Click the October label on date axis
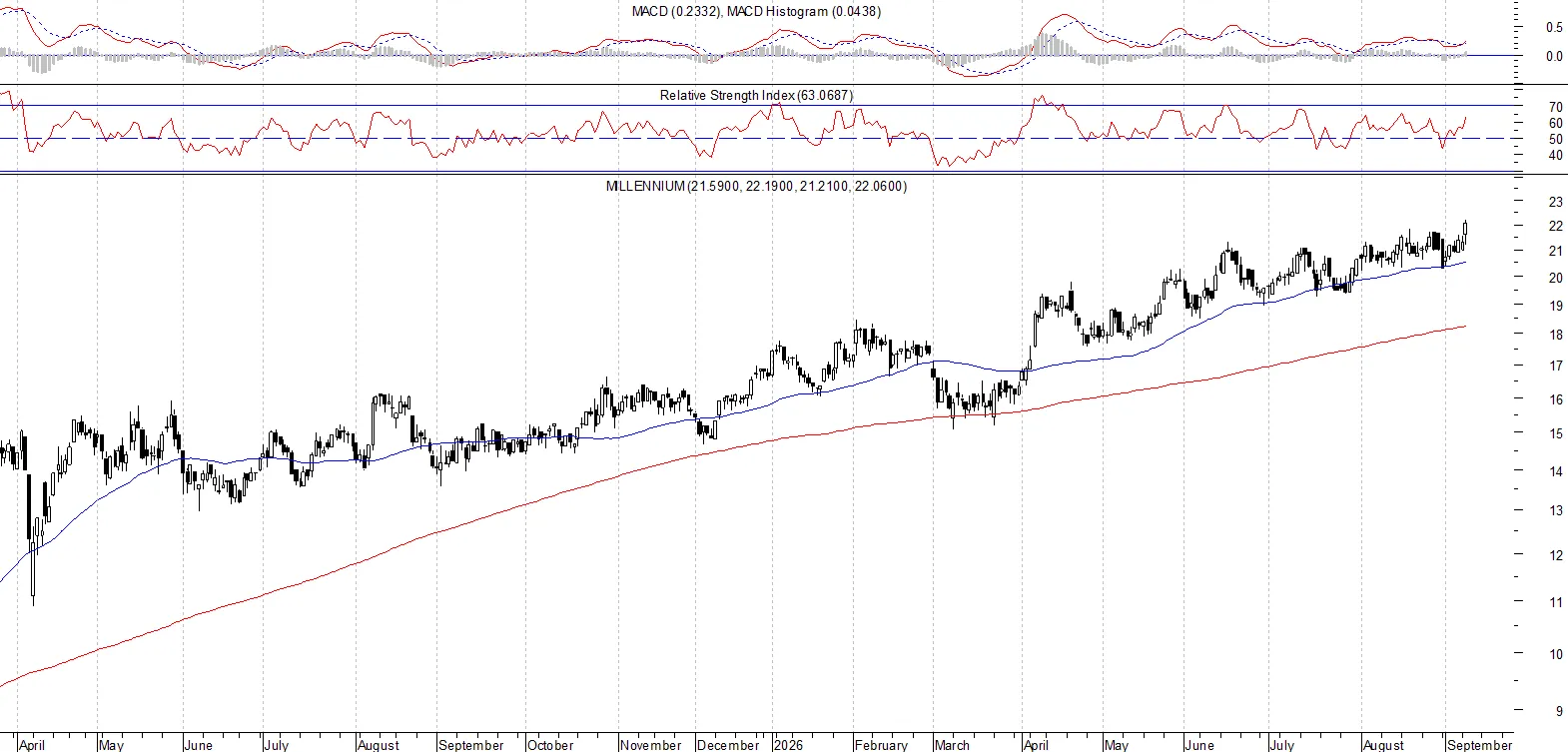The height and width of the screenshot is (752, 1568). 550,745
